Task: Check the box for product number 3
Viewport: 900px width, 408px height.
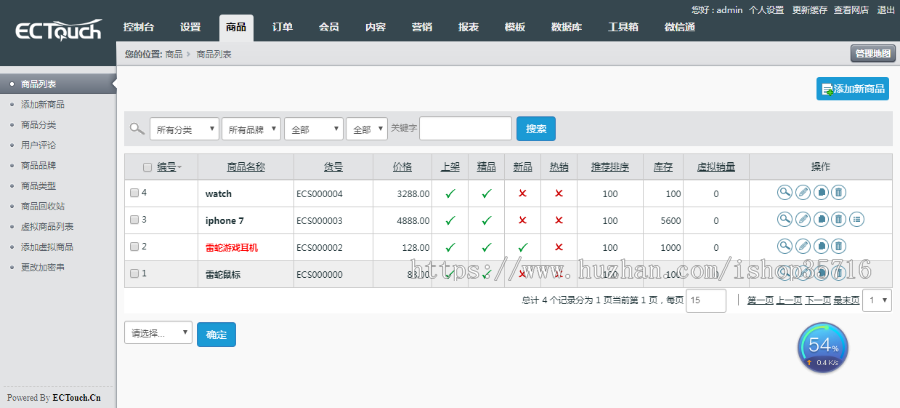Action: click(134, 219)
